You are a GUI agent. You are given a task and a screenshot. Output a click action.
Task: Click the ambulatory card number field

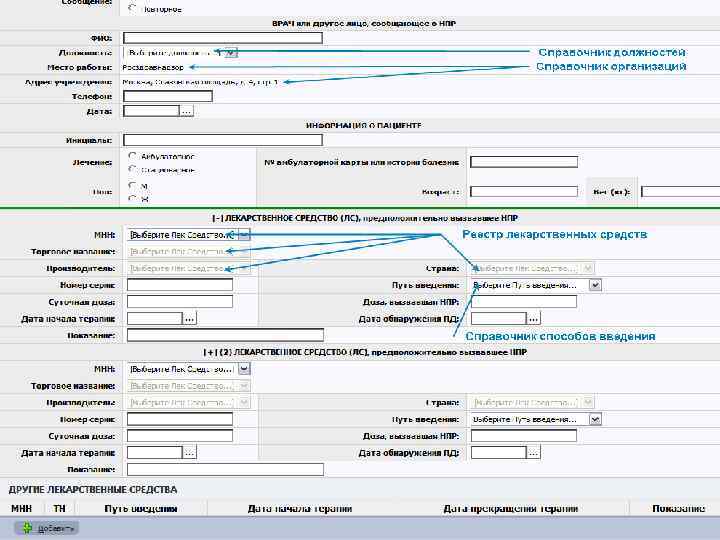524,162
